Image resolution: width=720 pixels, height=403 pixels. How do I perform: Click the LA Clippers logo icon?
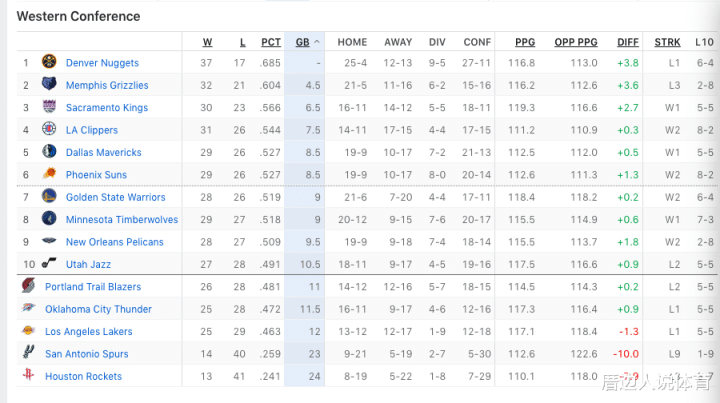49,129
